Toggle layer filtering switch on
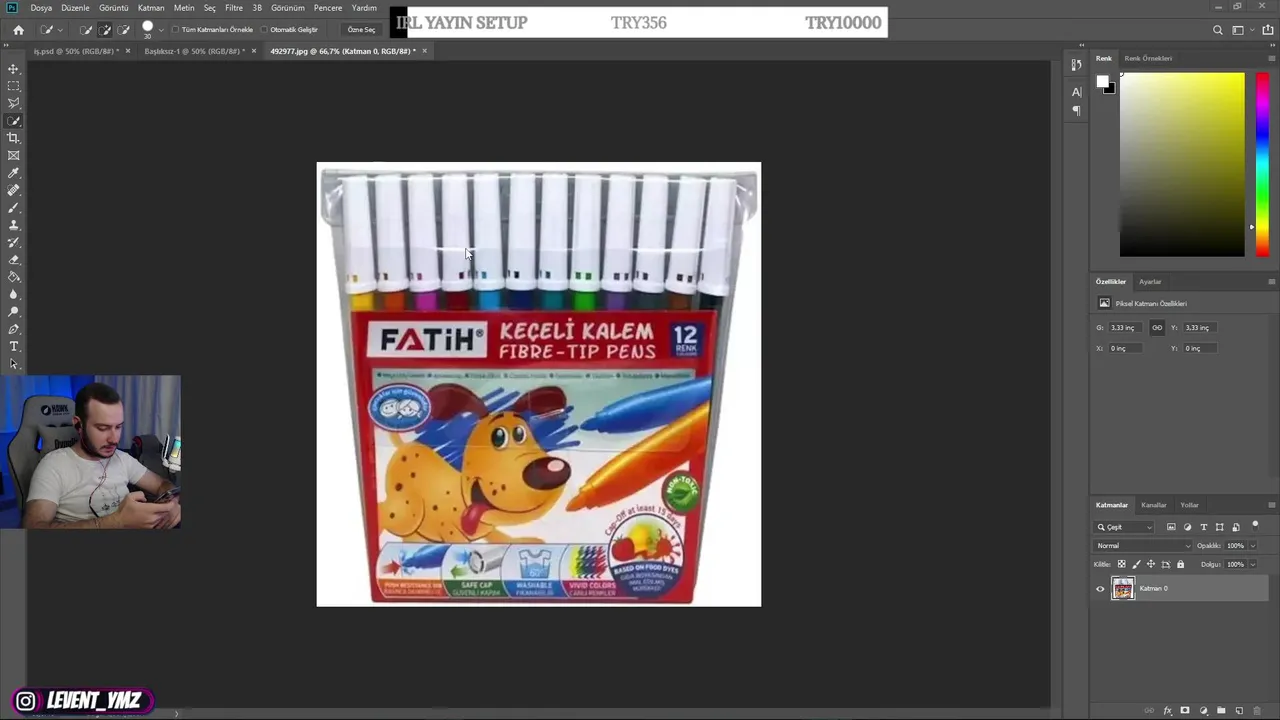 (x=1255, y=525)
